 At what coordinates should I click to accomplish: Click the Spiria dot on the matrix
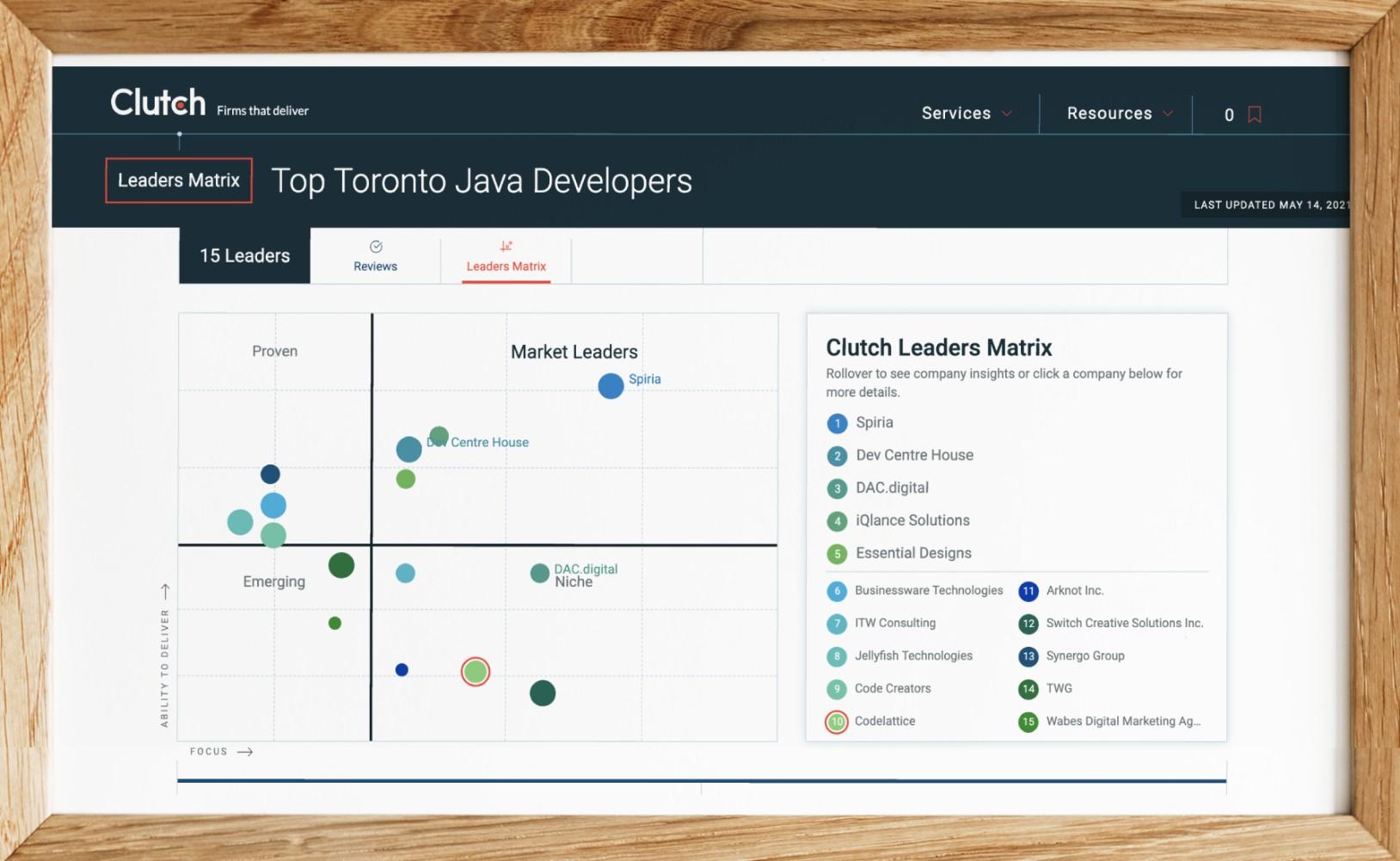point(611,386)
